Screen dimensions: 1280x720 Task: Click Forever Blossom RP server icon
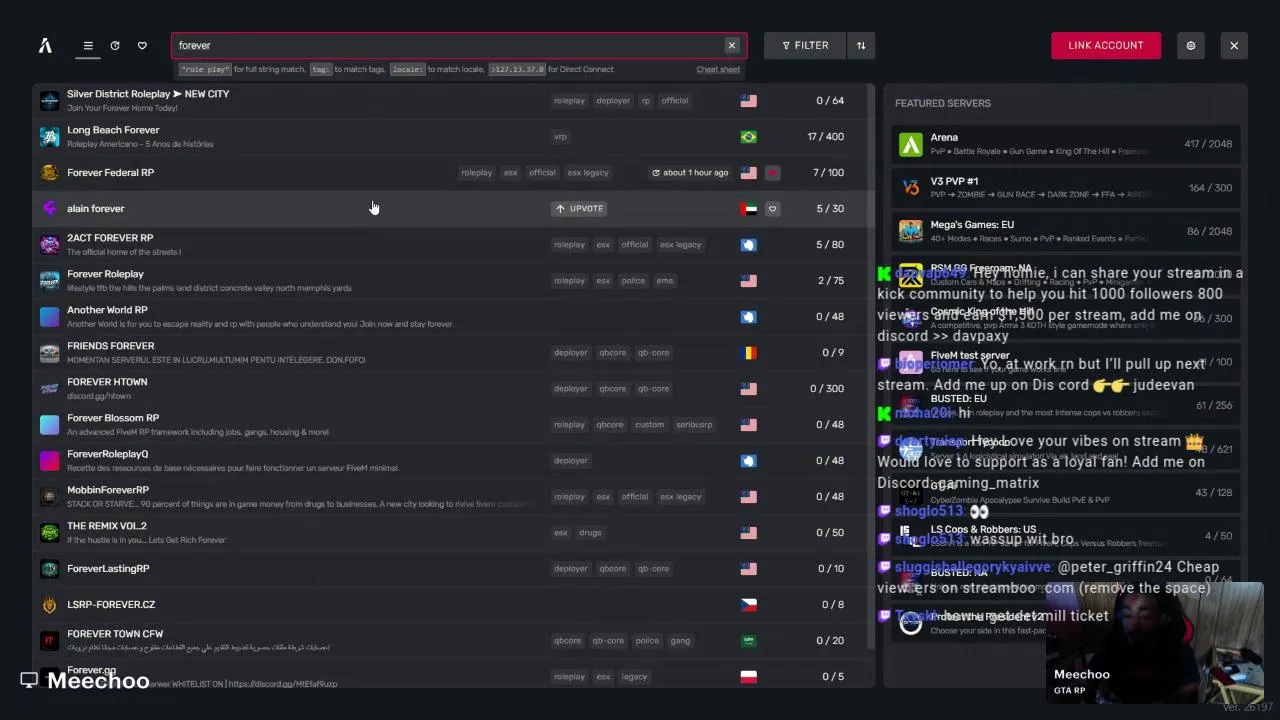pyautogui.click(x=49, y=424)
